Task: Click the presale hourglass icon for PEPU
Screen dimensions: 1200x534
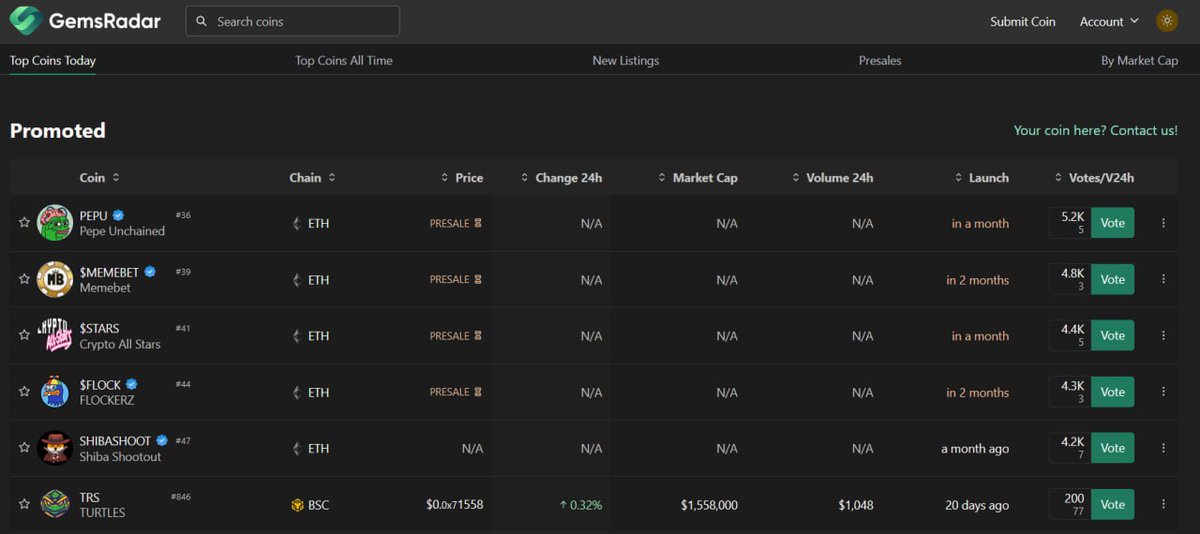Action: (478, 223)
